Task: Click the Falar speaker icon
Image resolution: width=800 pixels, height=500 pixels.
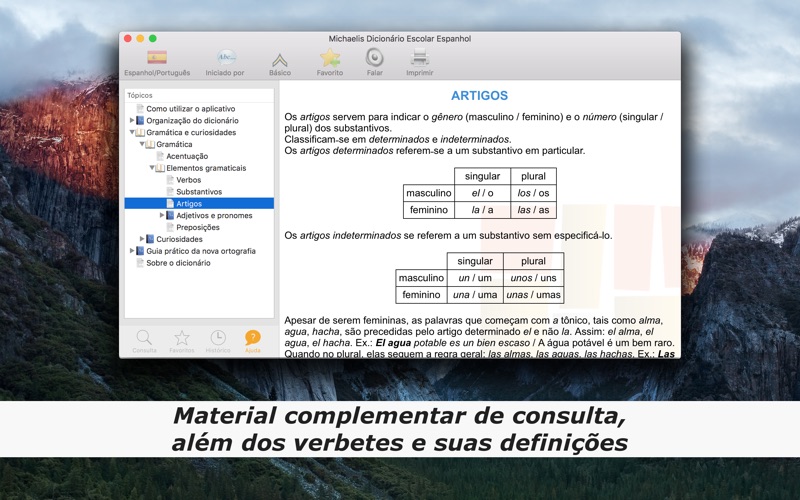Action: tap(374, 57)
